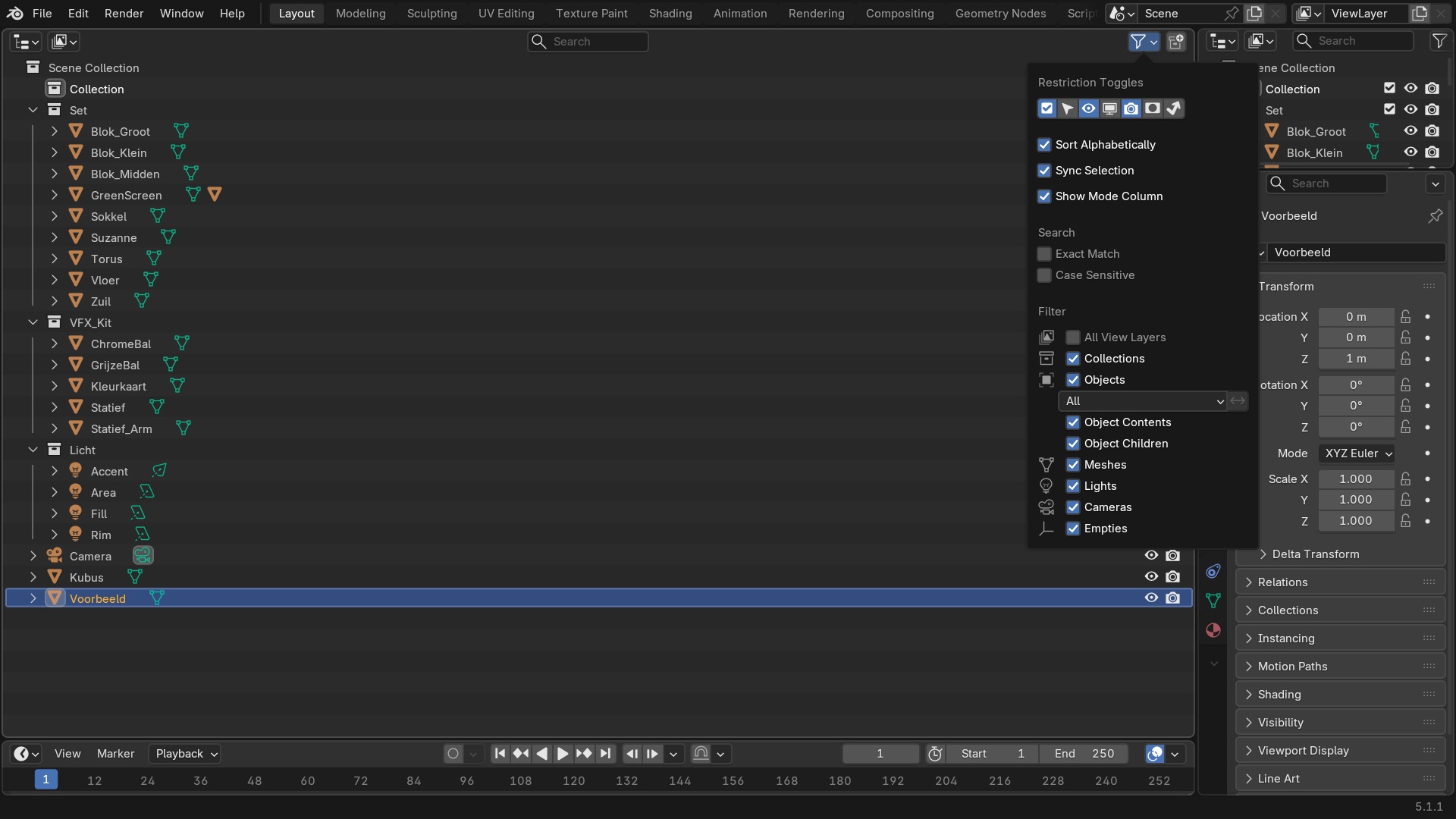Enable the Exact Match checkbox
Screen dimensions: 1456x819
[1044, 254]
